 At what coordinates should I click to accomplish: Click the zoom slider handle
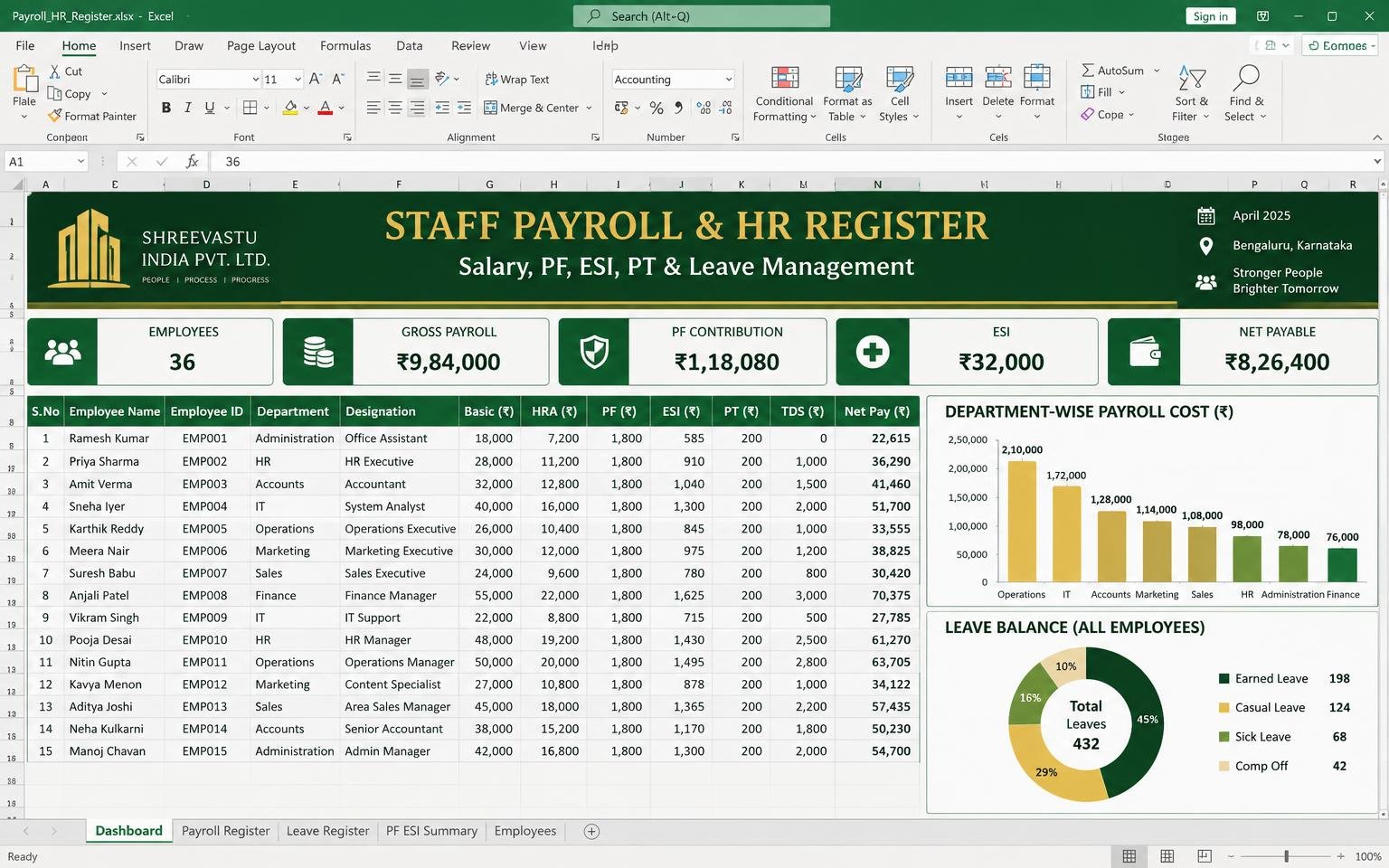[x=1286, y=856]
